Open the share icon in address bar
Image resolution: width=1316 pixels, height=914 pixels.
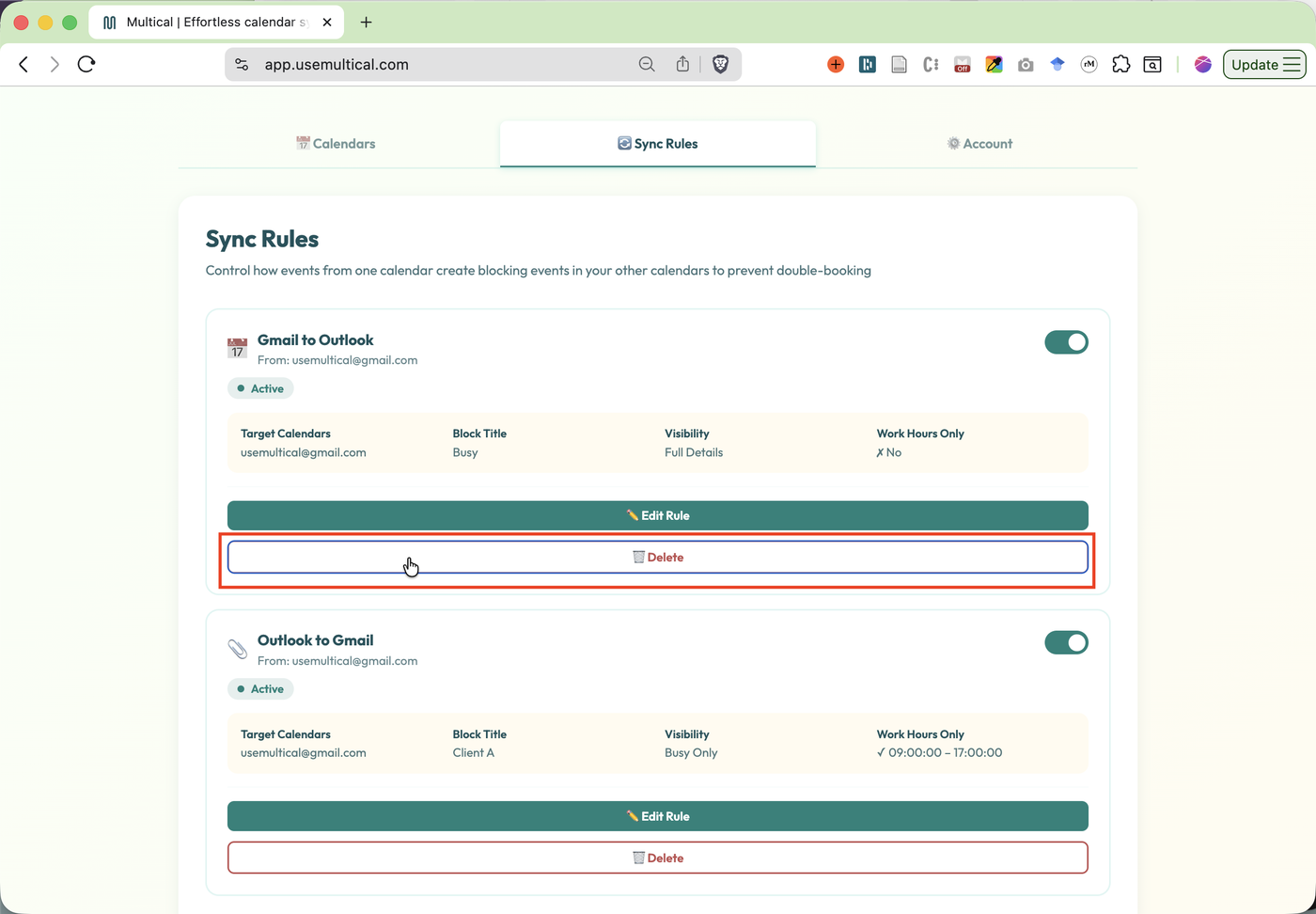pos(682,64)
